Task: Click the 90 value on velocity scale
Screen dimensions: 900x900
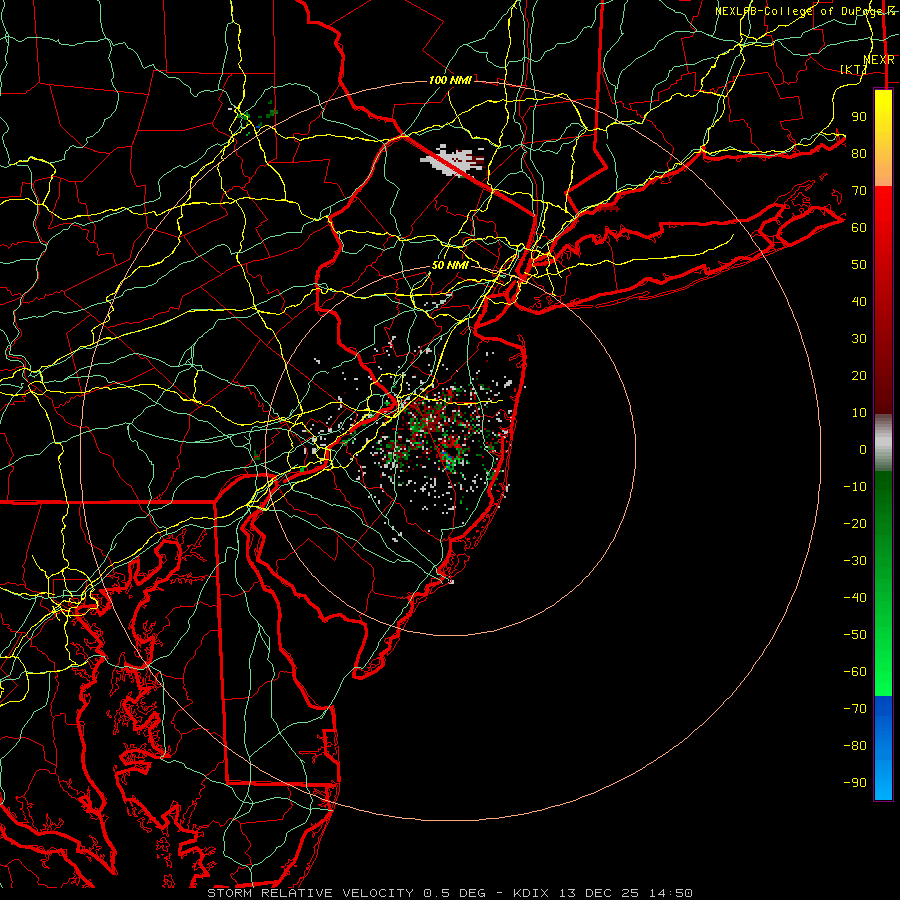Action: point(859,117)
